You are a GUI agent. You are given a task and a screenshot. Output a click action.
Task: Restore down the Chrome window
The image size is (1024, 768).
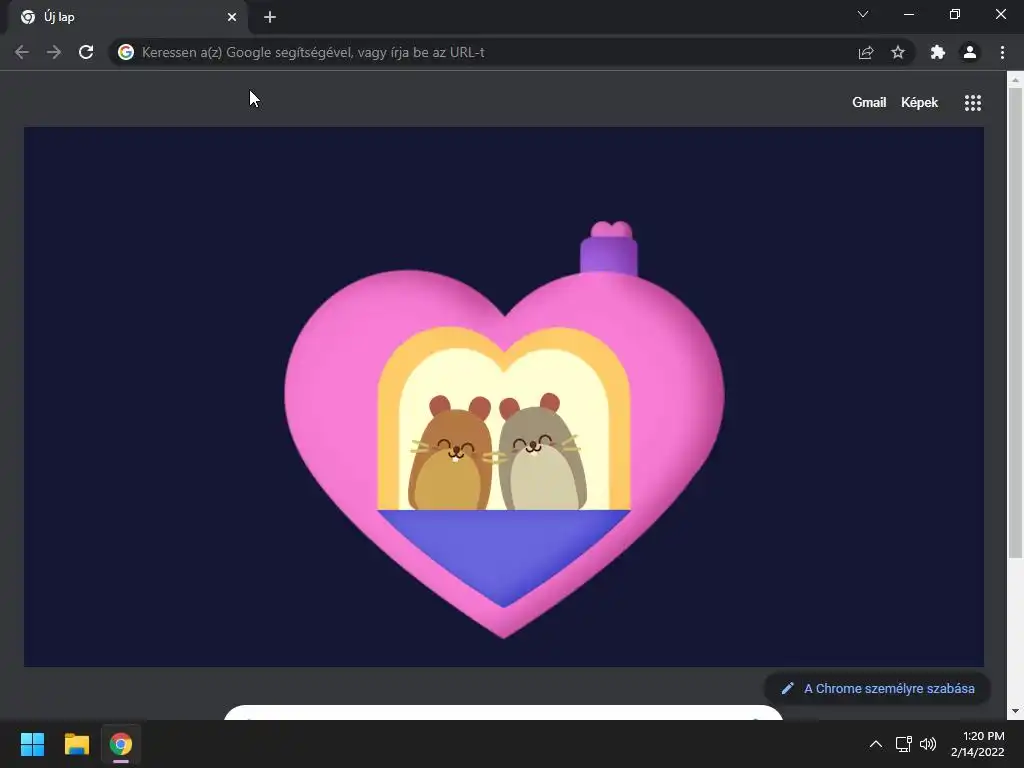coord(955,14)
